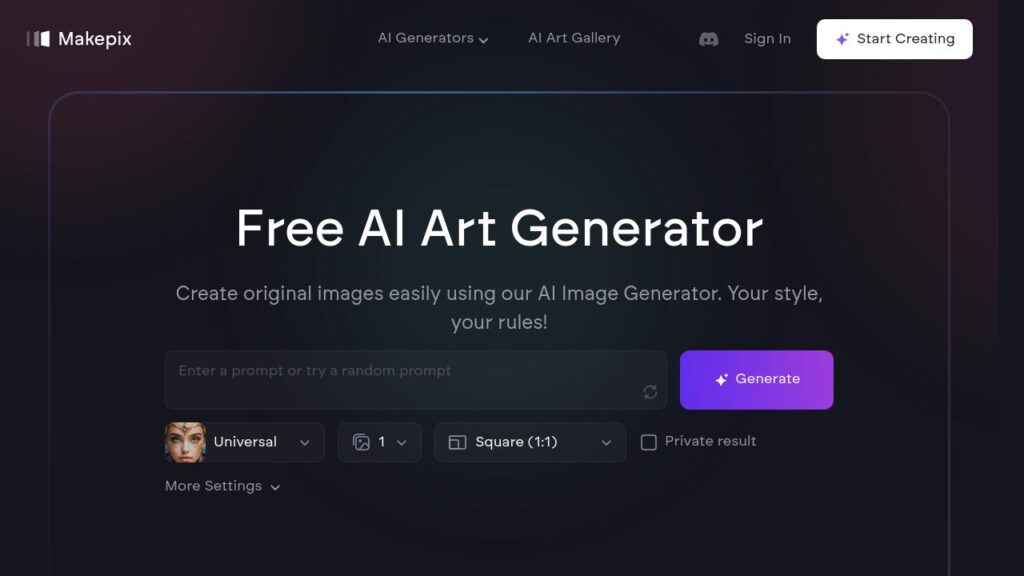This screenshot has height=576, width=1024.
Task: Expand More Settings section
Action: [222, 486]
